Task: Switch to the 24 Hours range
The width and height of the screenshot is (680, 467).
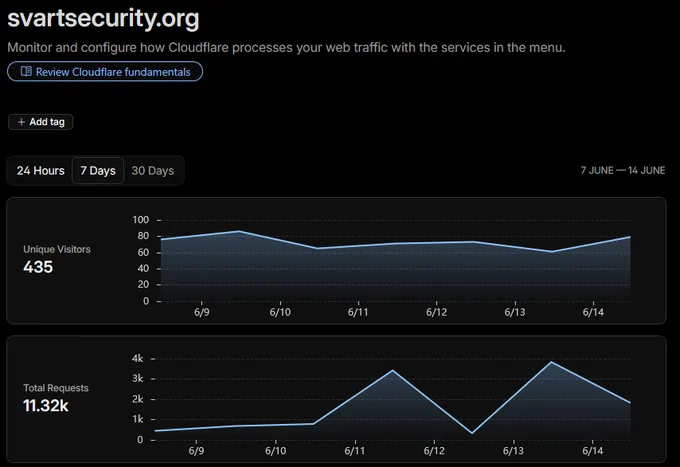Action: (40, 170)
